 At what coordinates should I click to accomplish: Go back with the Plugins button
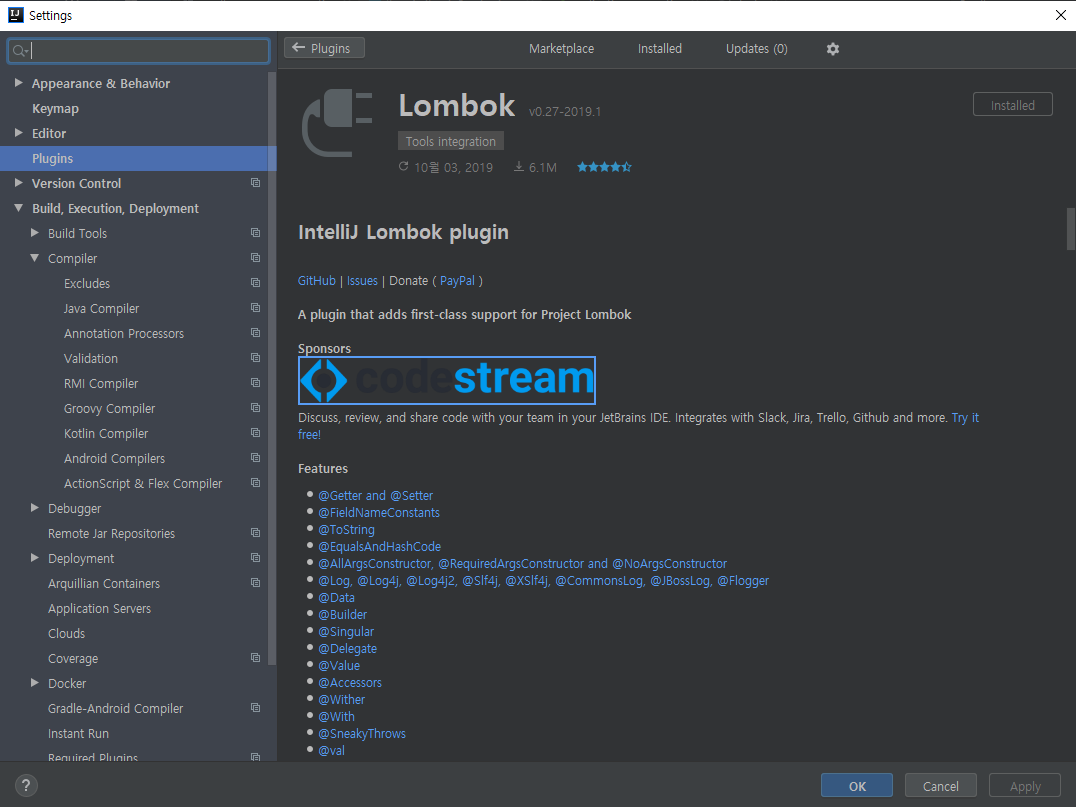tap(324, 48)
